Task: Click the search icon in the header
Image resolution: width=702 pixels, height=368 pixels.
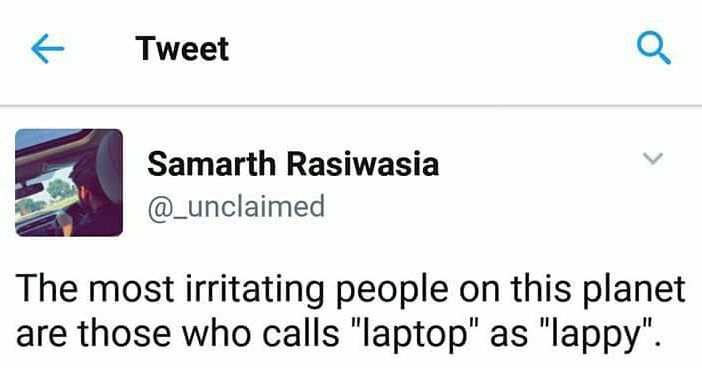Action: pyautogui.click(x=654, y=48)
